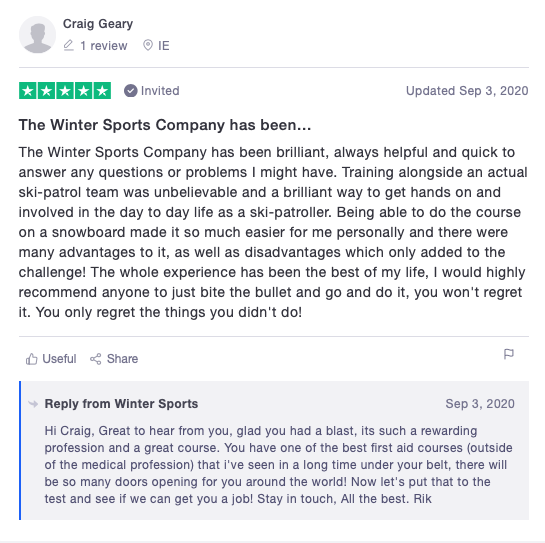The image size is (545, 543).
Task: Click the thumbs-up Useful icon
Action: (x=32, y=359)
